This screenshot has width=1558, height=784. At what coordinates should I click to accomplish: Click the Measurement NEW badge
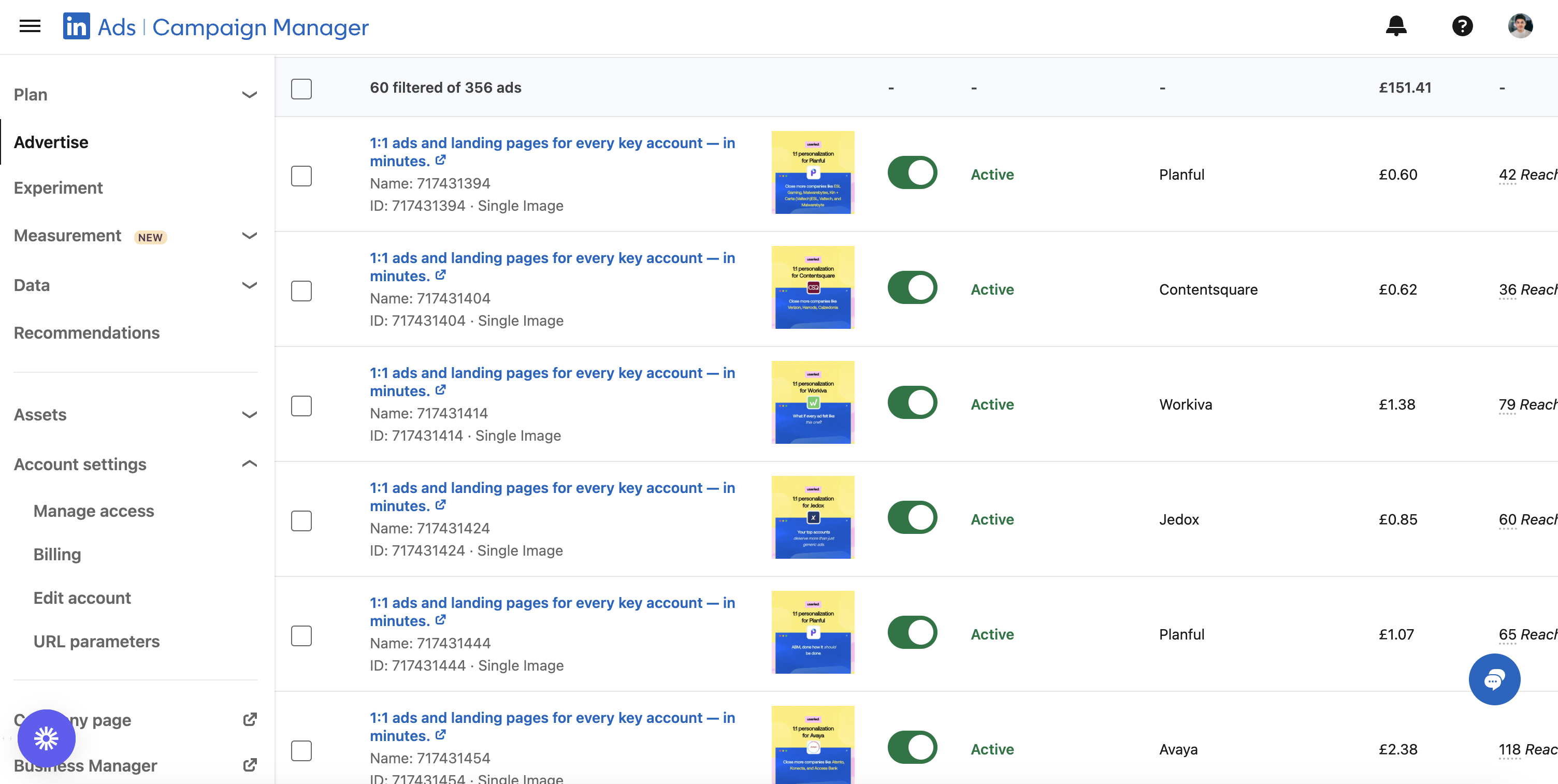(150, 238)
